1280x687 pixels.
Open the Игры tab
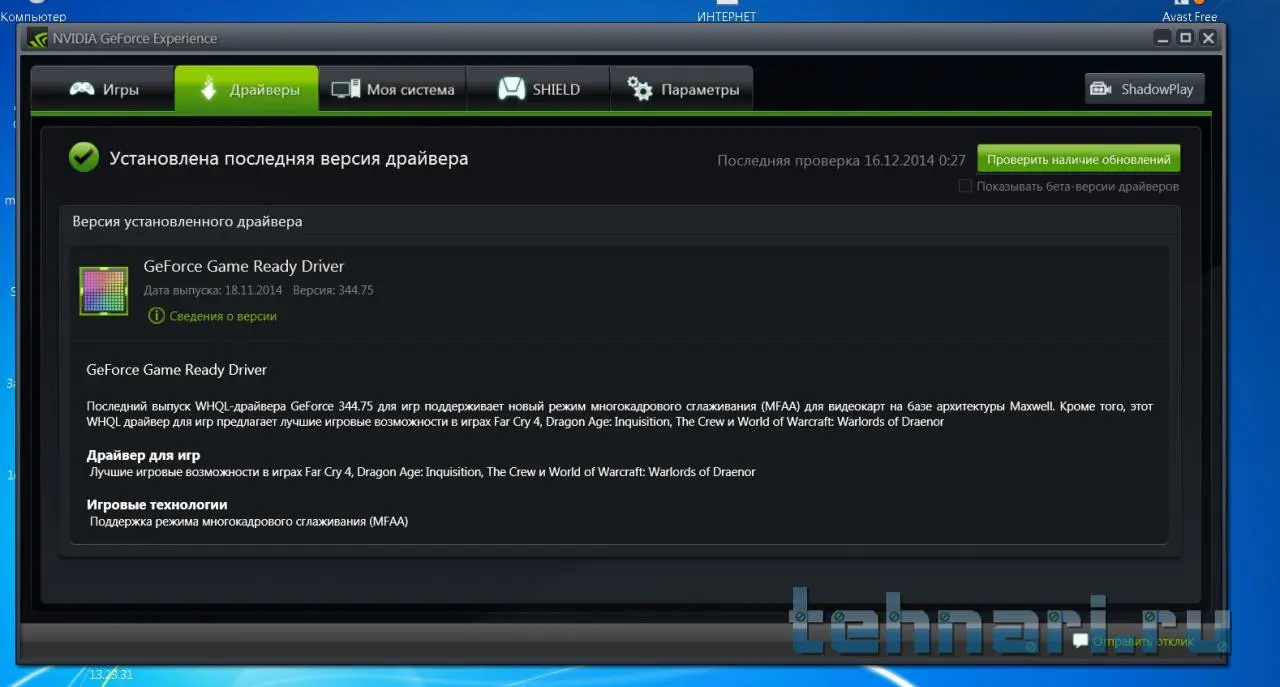(x=103, y=89)
